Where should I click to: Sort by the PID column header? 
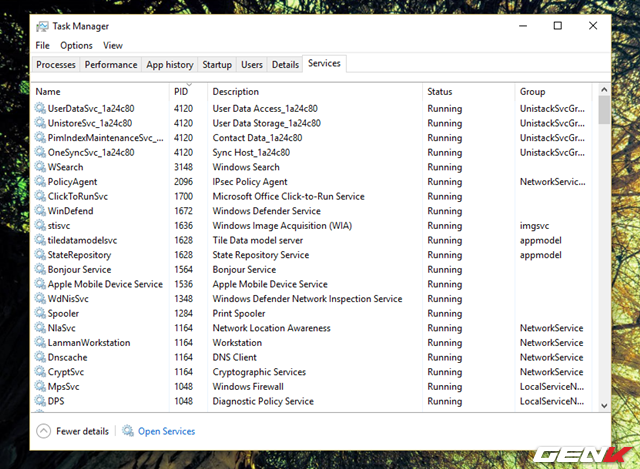coord(188,91)
